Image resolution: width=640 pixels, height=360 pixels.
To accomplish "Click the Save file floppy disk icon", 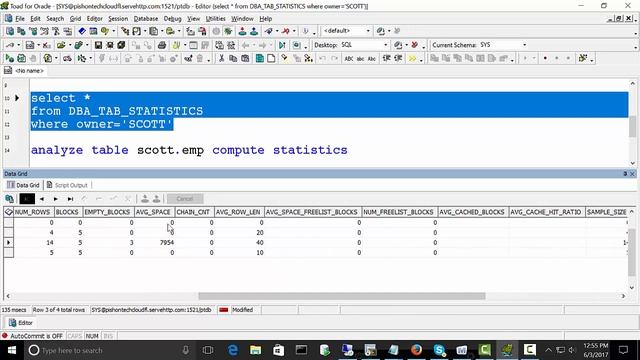I will tap(98, 45).
